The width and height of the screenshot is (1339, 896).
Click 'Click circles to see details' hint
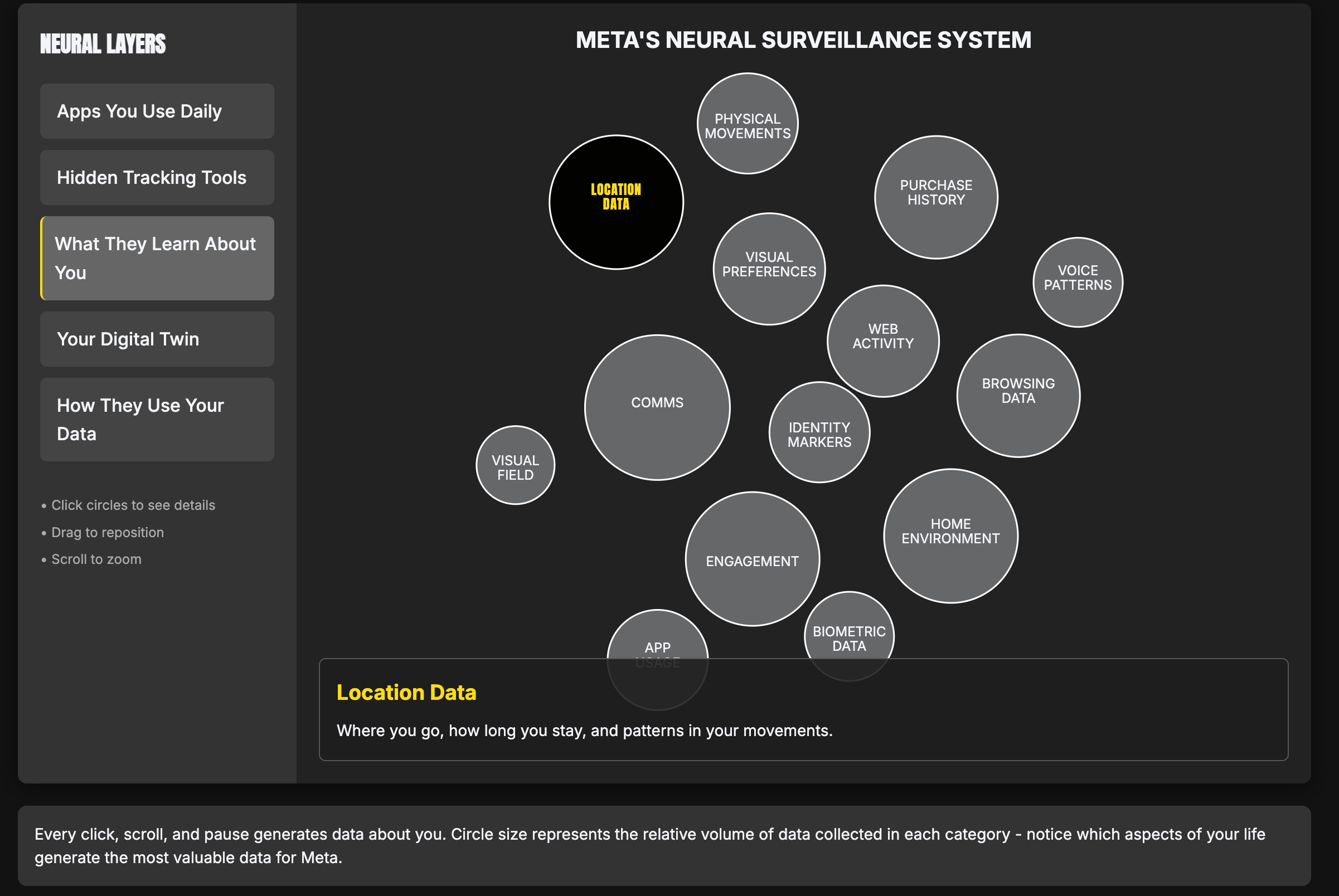[x=133, y=505]
